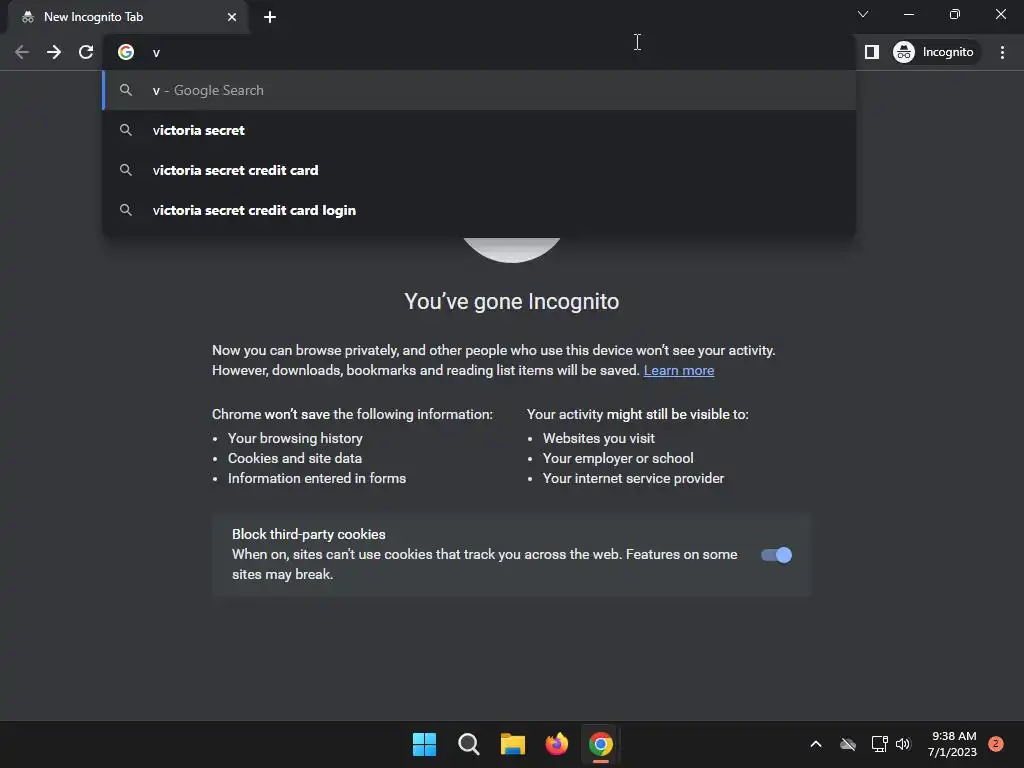The height and width of the screenshot is (768, 1024).
Task: Open the notification badge showing 2
Action: (x=996, y=744)
